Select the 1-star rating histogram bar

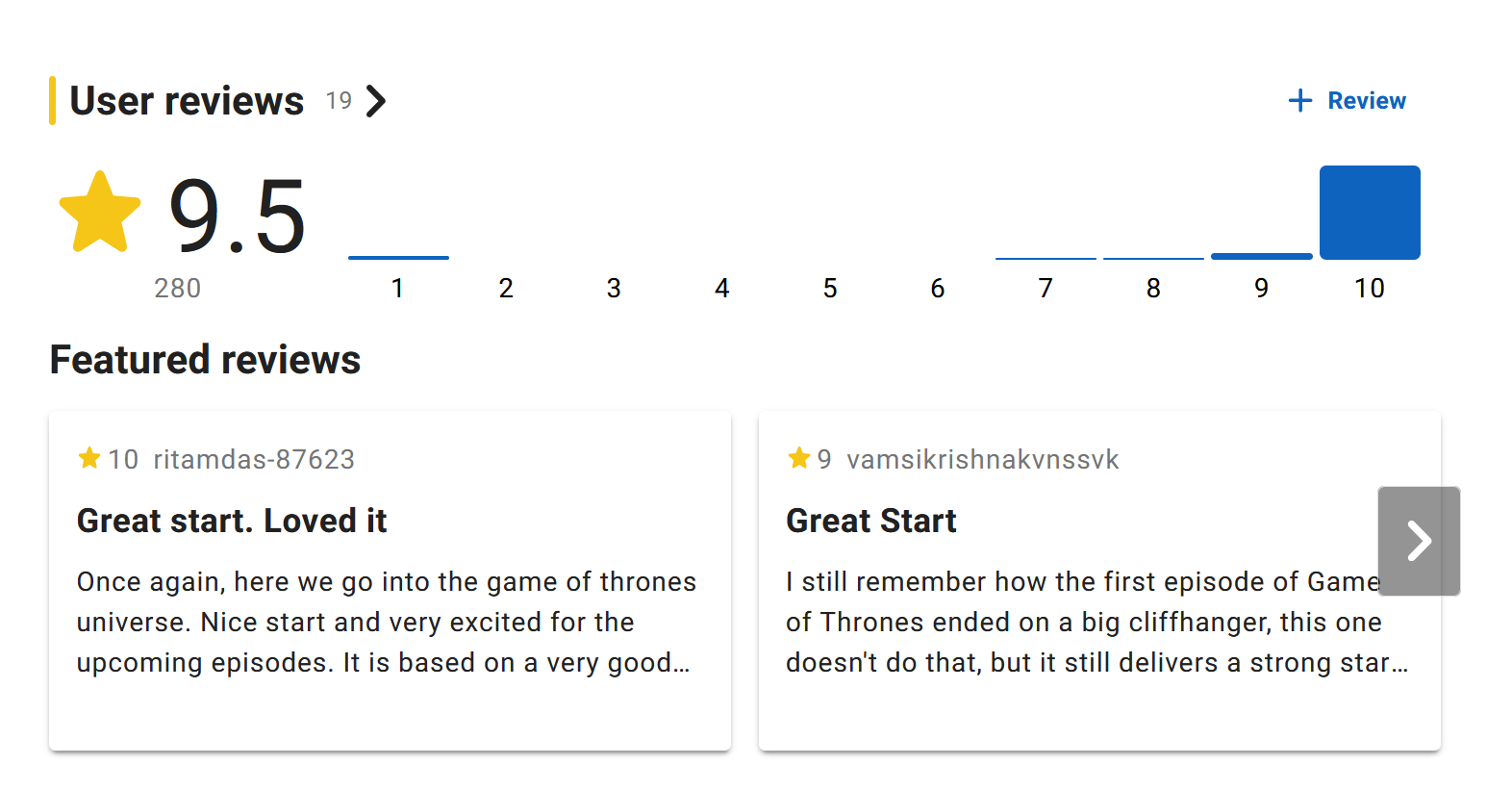pos(398,257)
